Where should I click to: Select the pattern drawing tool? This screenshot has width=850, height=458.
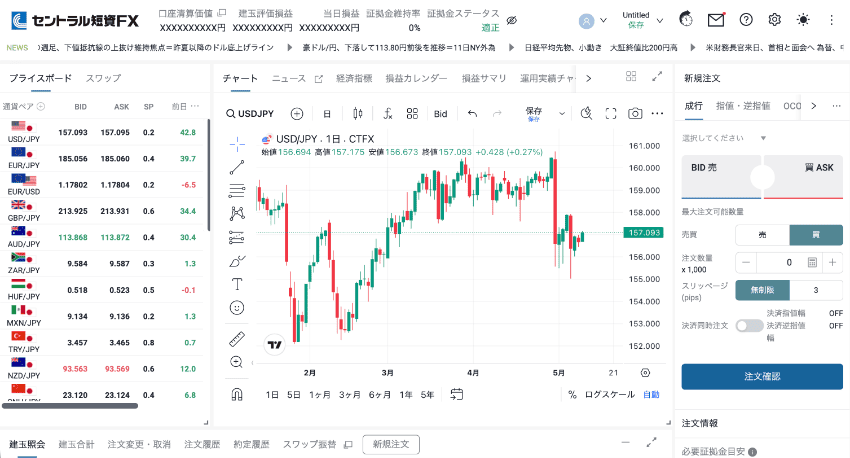pyautogui.click(x=237, y=214)
